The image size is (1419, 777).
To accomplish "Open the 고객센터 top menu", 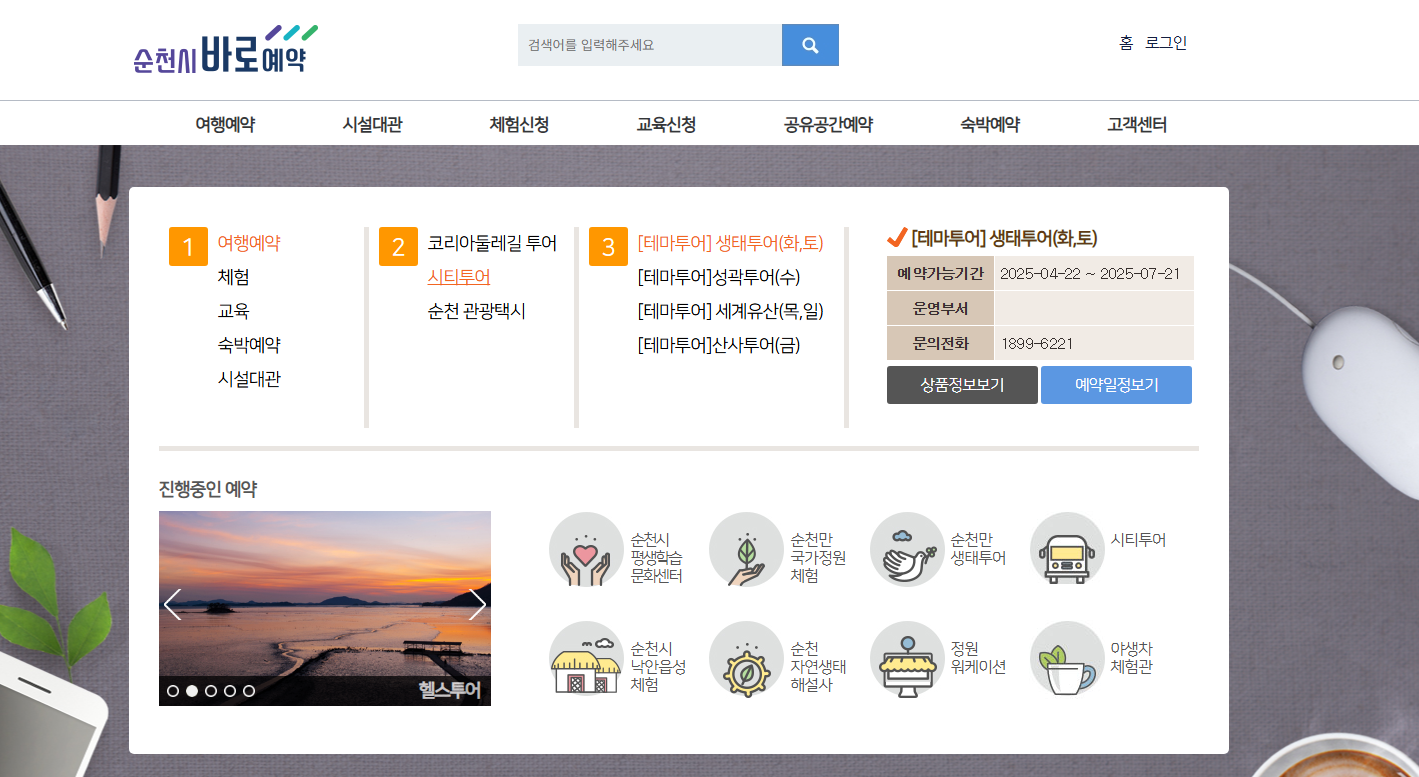I will 1137,125.
